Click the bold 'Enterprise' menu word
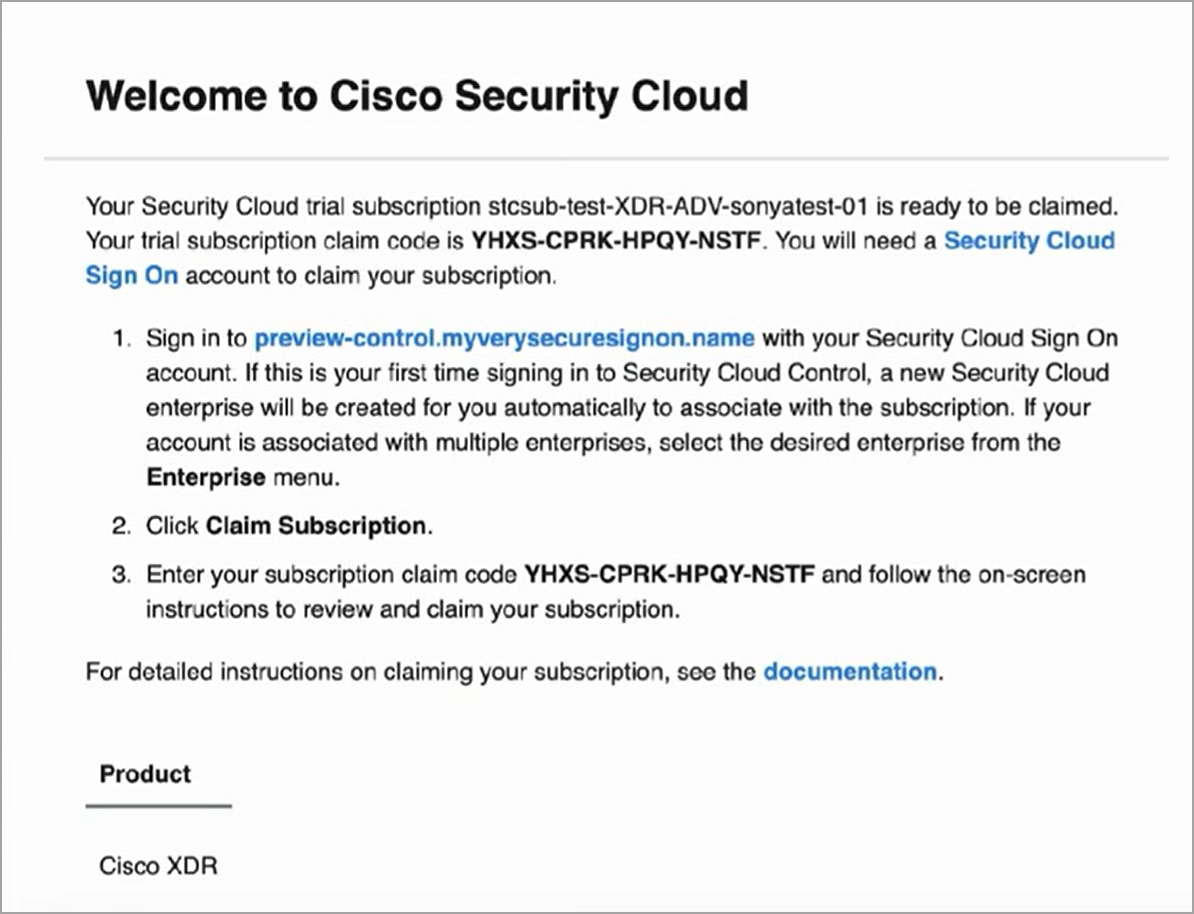 [206, 478]
